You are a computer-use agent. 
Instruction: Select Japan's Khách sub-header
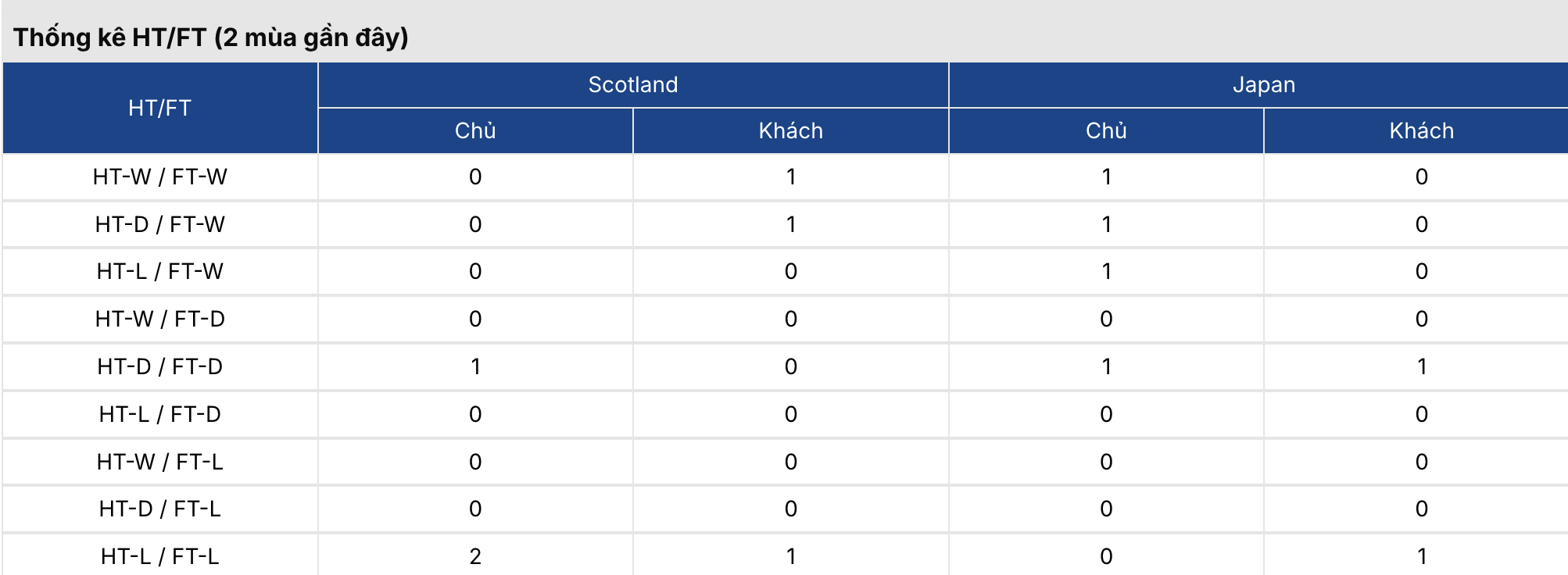click(x=1421, y=130)
